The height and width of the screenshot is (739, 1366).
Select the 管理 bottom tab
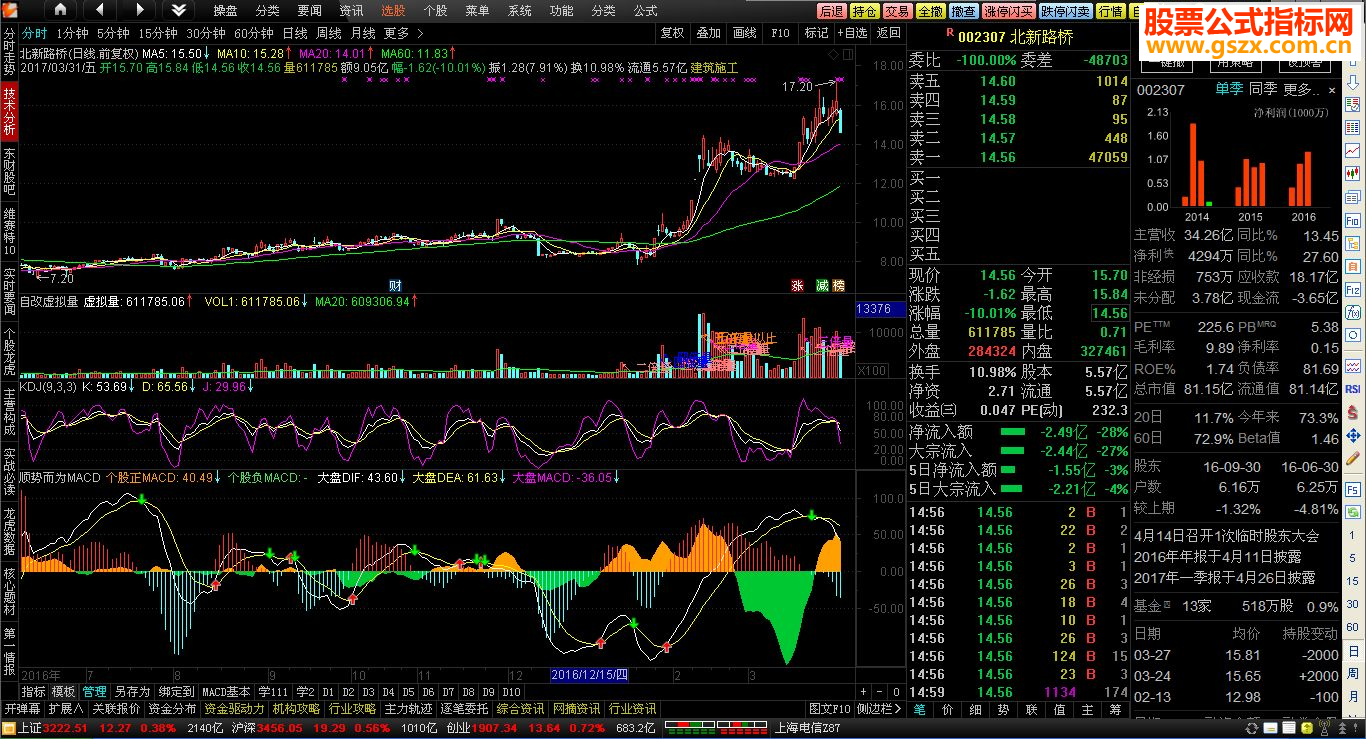point(94,692)
